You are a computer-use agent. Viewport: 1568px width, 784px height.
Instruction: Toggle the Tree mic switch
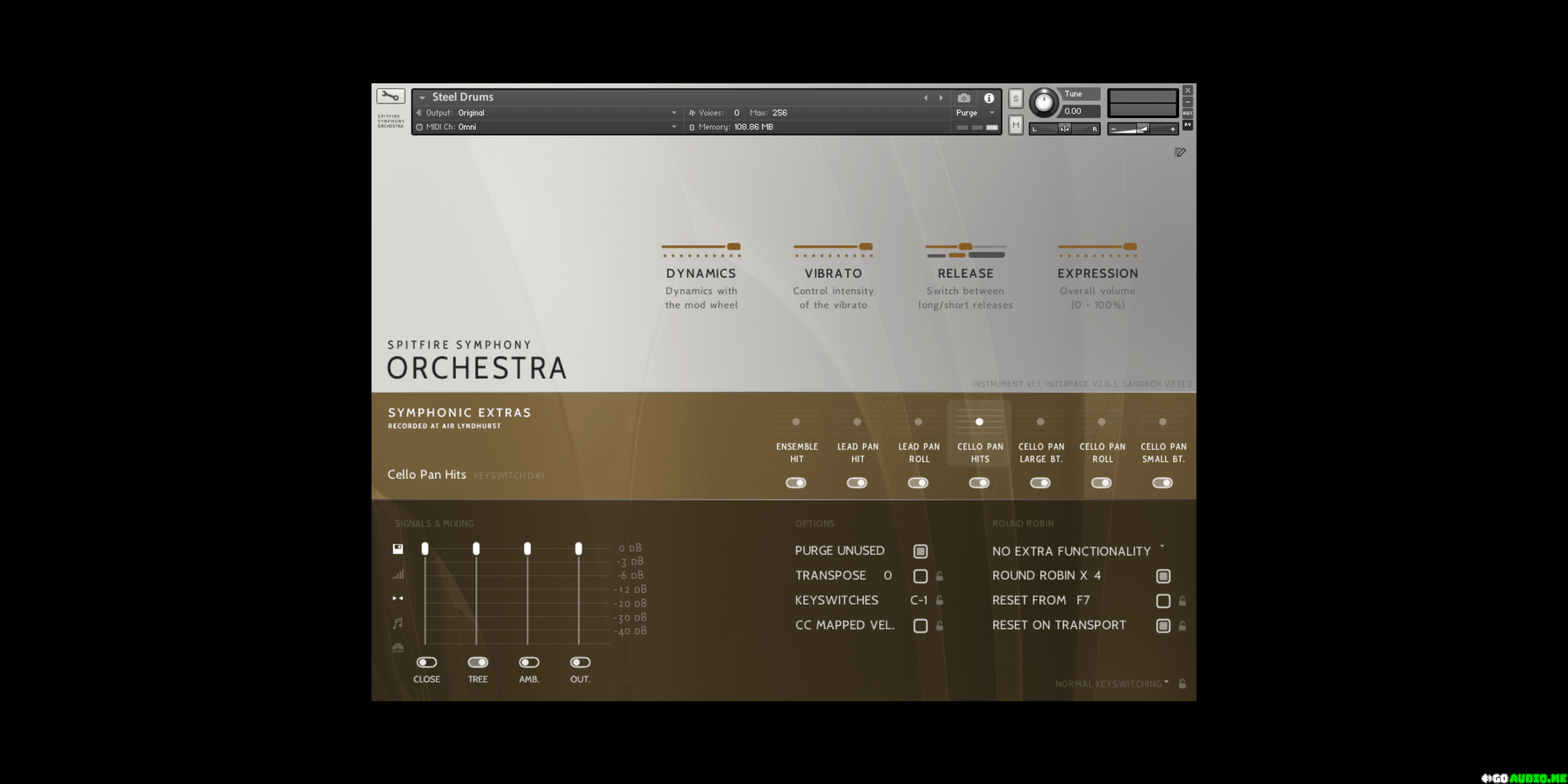(478, 663)
